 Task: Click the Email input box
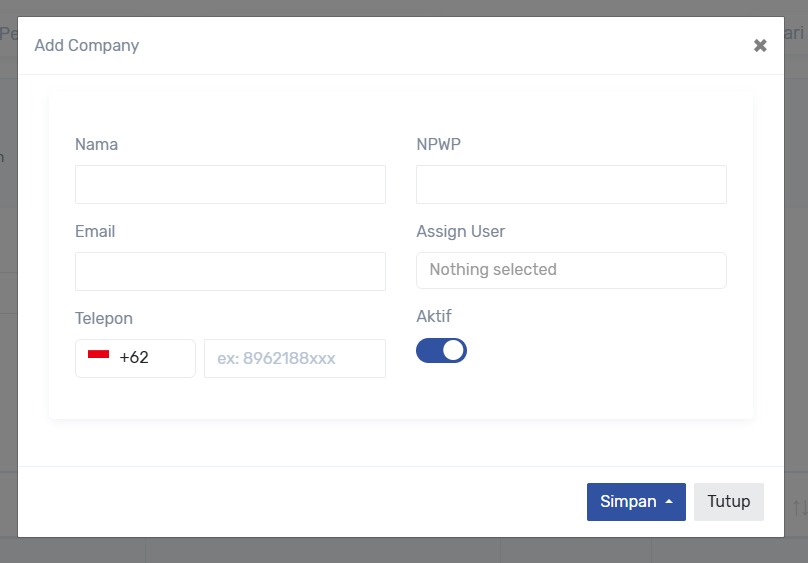(230, 272)
